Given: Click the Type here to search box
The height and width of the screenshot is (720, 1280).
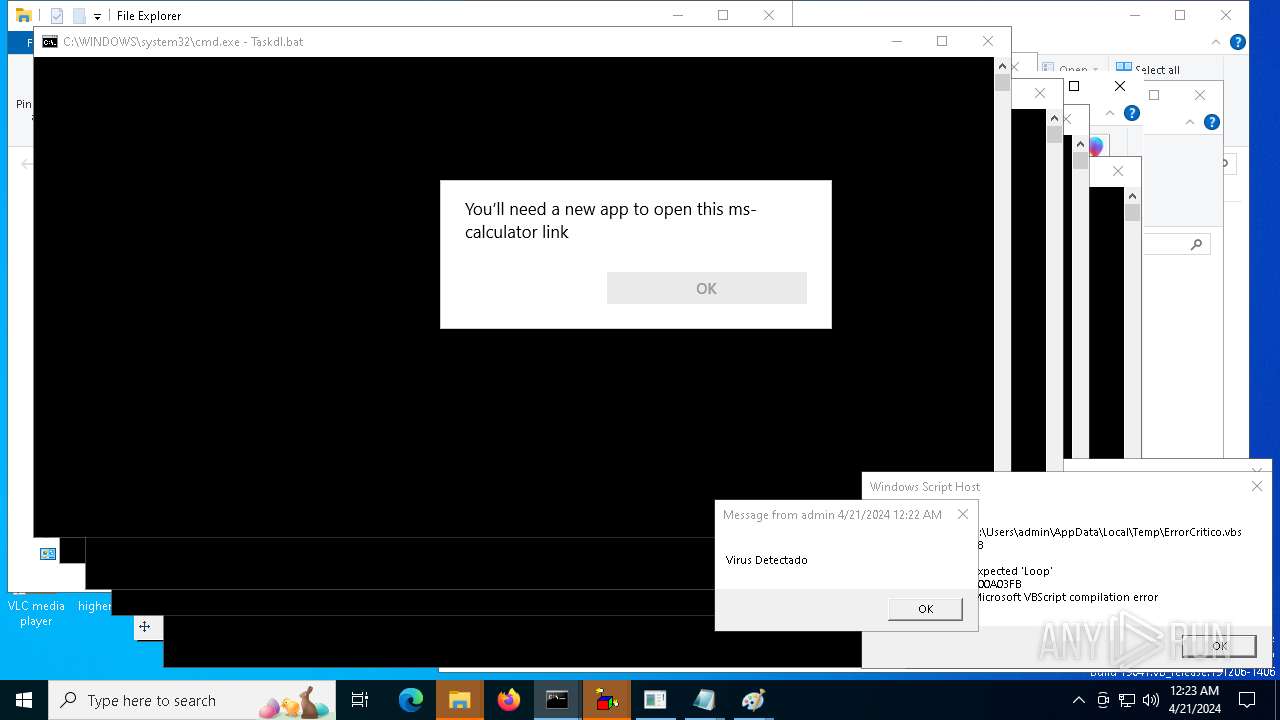Looking at the screenshot, I should pyautogui.click(x=192, y=700).
